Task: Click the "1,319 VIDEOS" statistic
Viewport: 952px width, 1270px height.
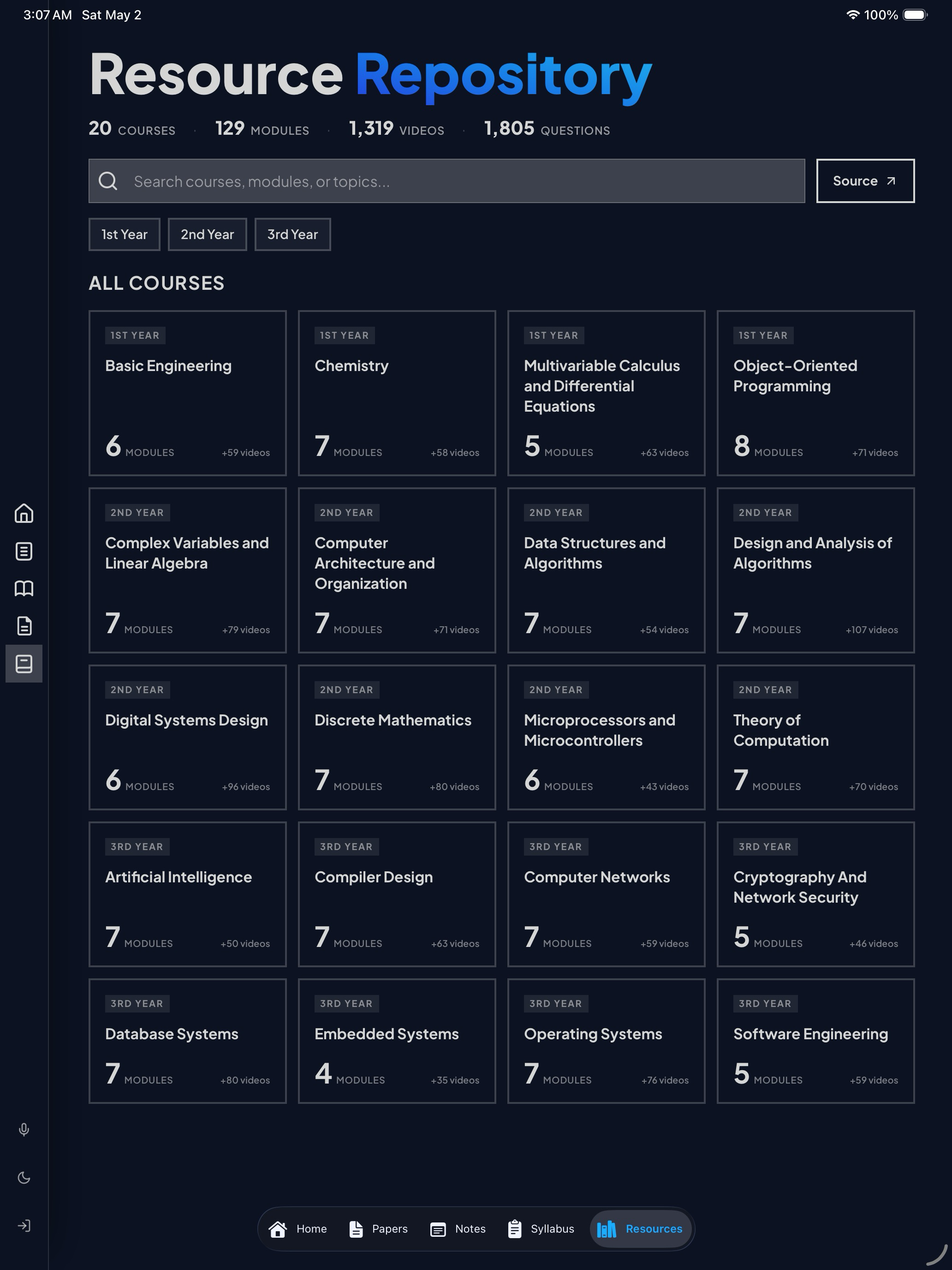Action: [x=397, y=128]
